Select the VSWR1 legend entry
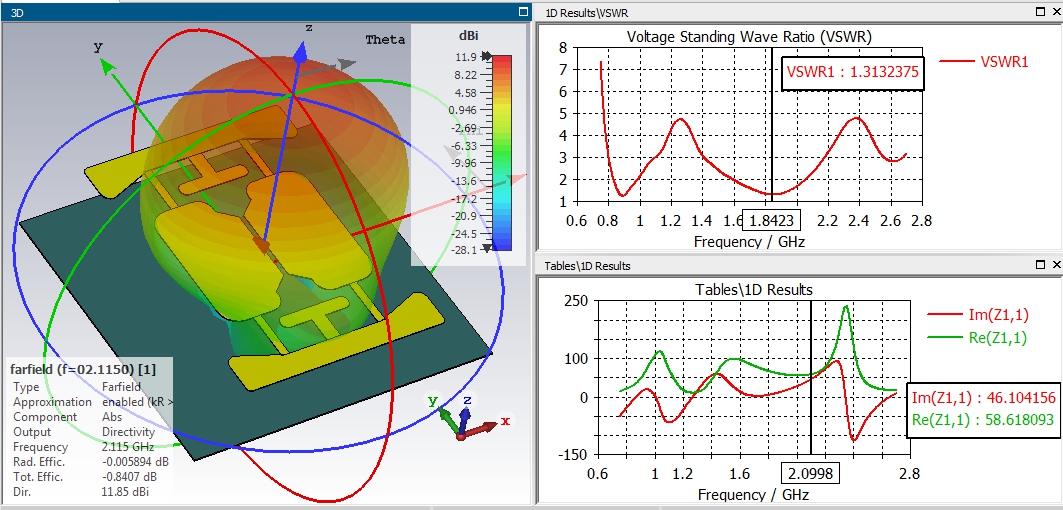This screenshot has width=1063, height=510. coord(984,62)
